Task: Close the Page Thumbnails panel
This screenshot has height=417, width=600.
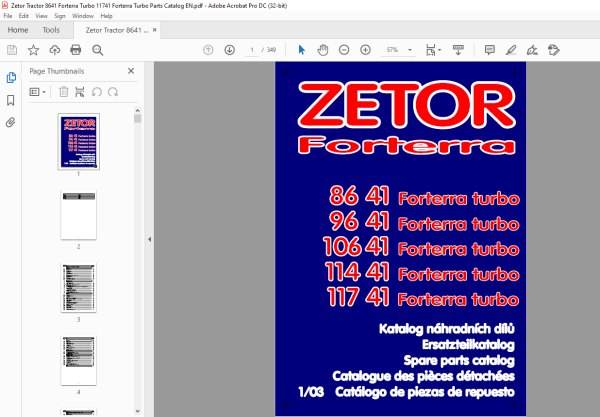Action: [x=131, y=71]
